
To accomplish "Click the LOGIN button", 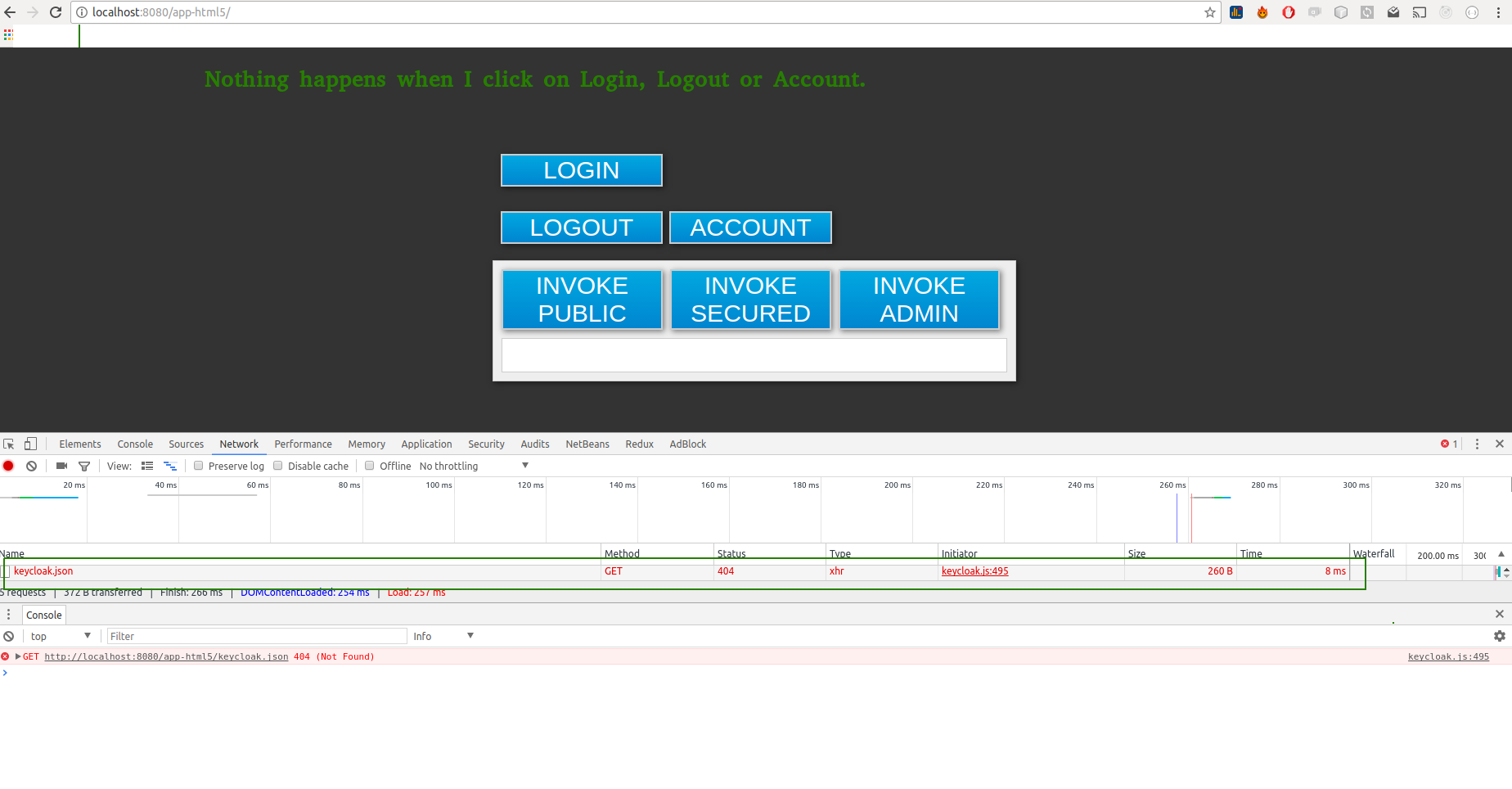I will [x=582, y=170].
